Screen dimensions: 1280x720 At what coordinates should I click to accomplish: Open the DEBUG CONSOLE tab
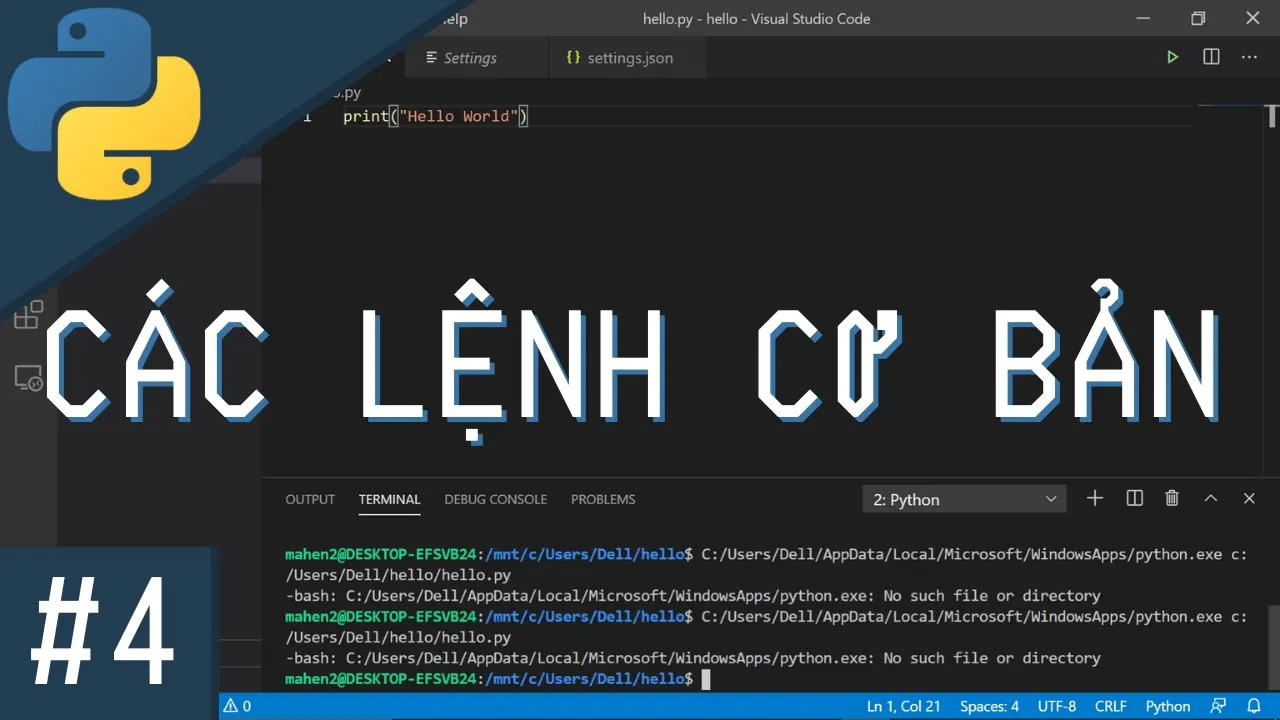496,499
